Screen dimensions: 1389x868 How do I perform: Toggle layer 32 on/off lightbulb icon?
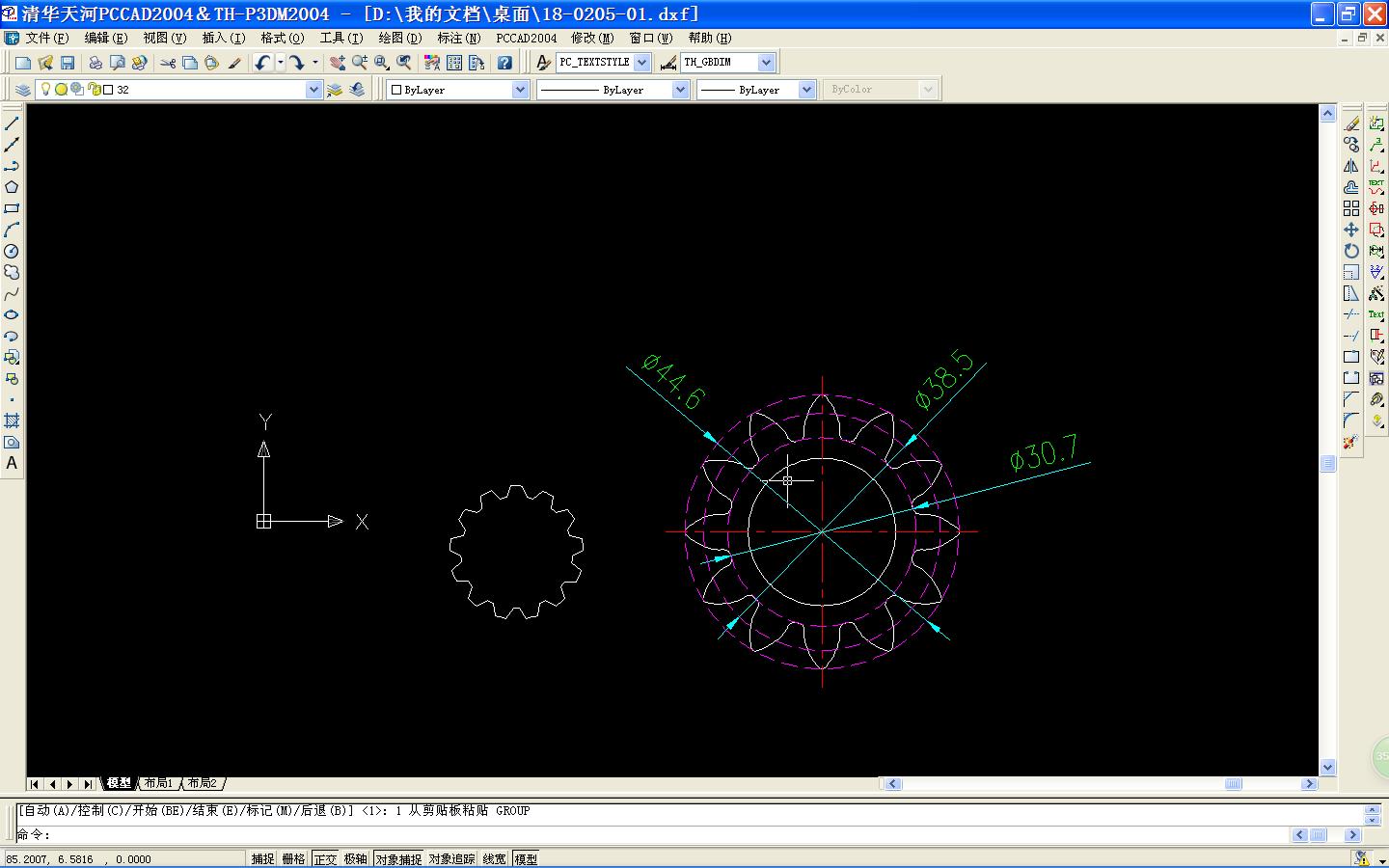coord(44,89)
